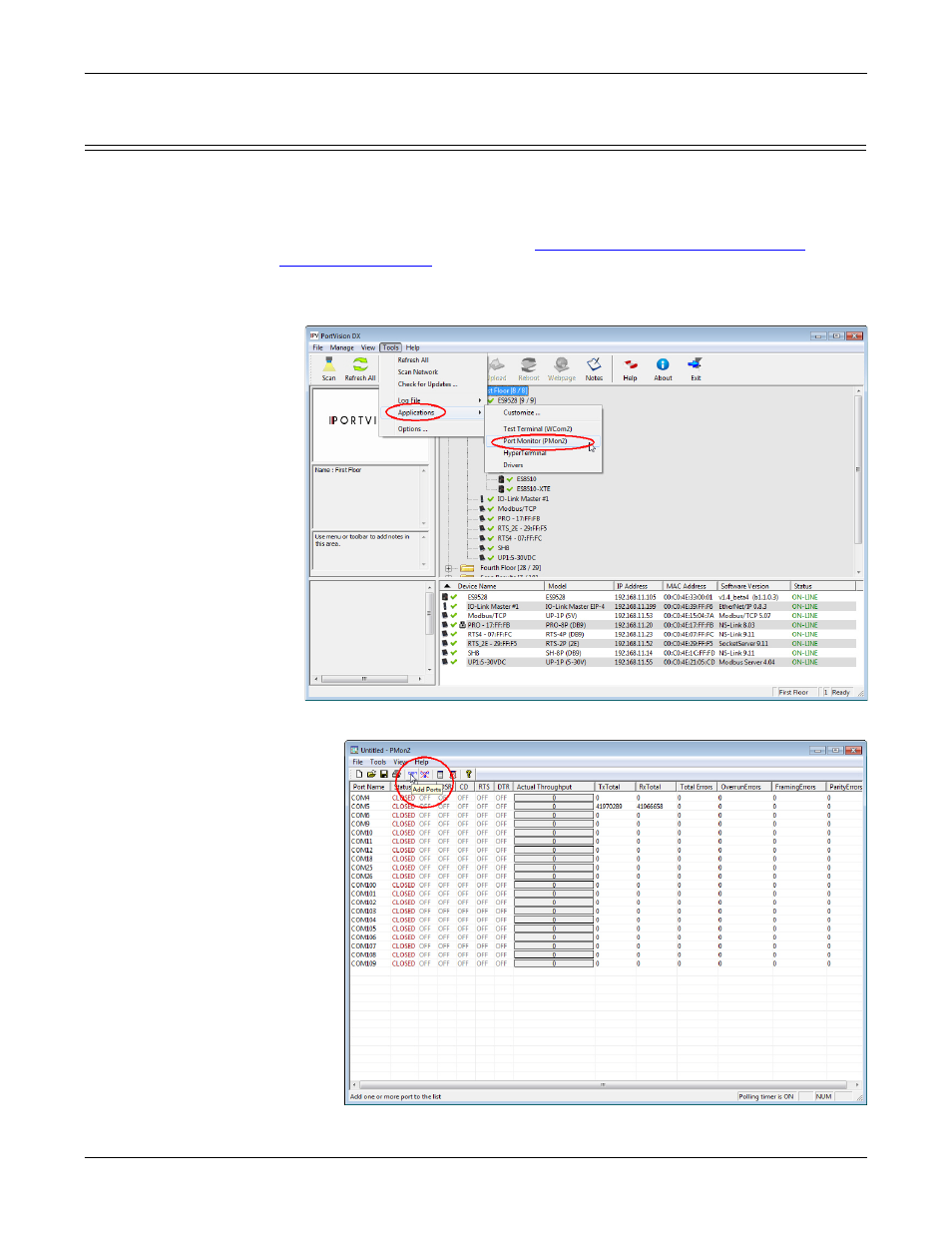The image size is (952, 1233).
Task: Click the Exit toolbar icon
Action: (x=696, y=364)
